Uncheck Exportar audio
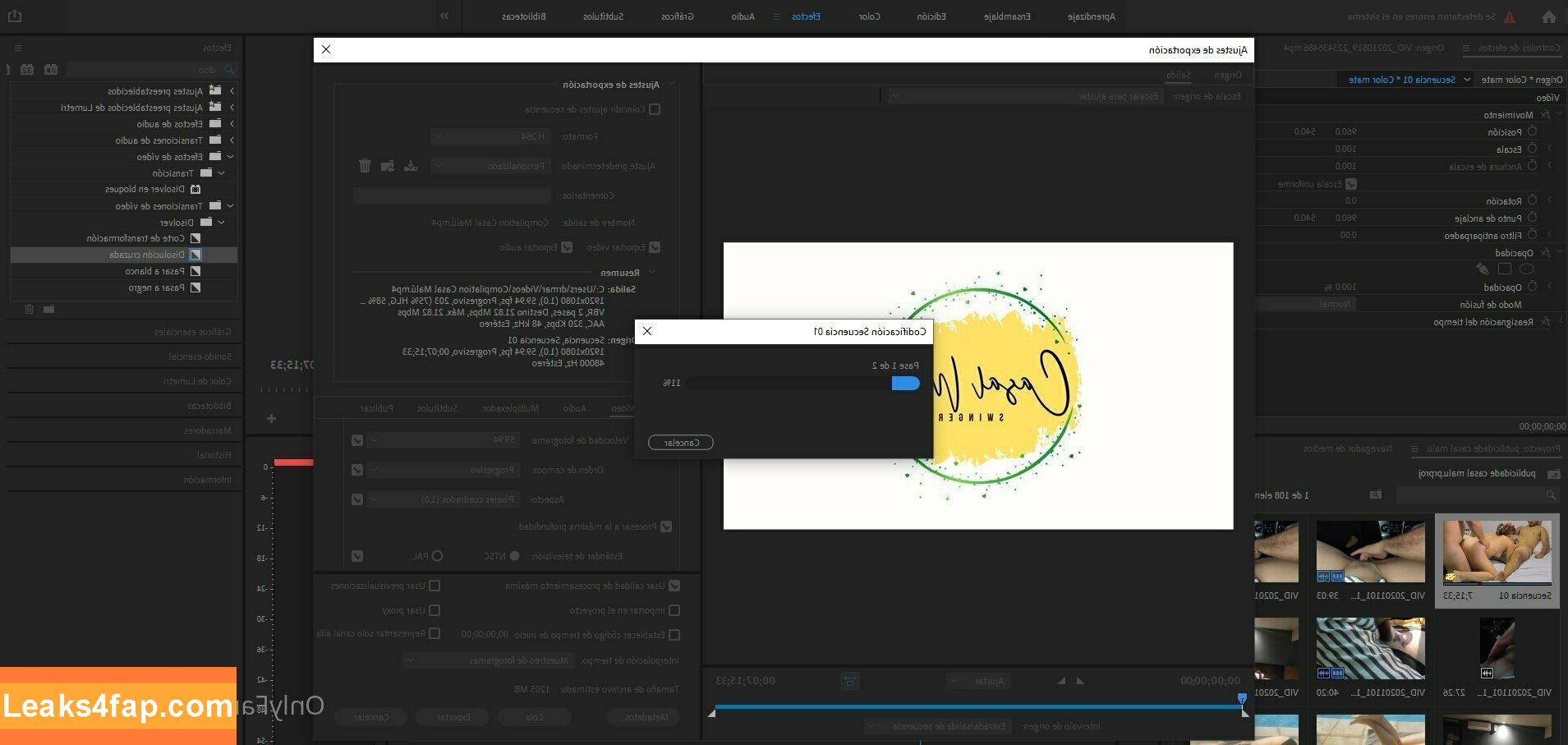Viewport: 1568px width, 745px height. click(x=567, y=247)
